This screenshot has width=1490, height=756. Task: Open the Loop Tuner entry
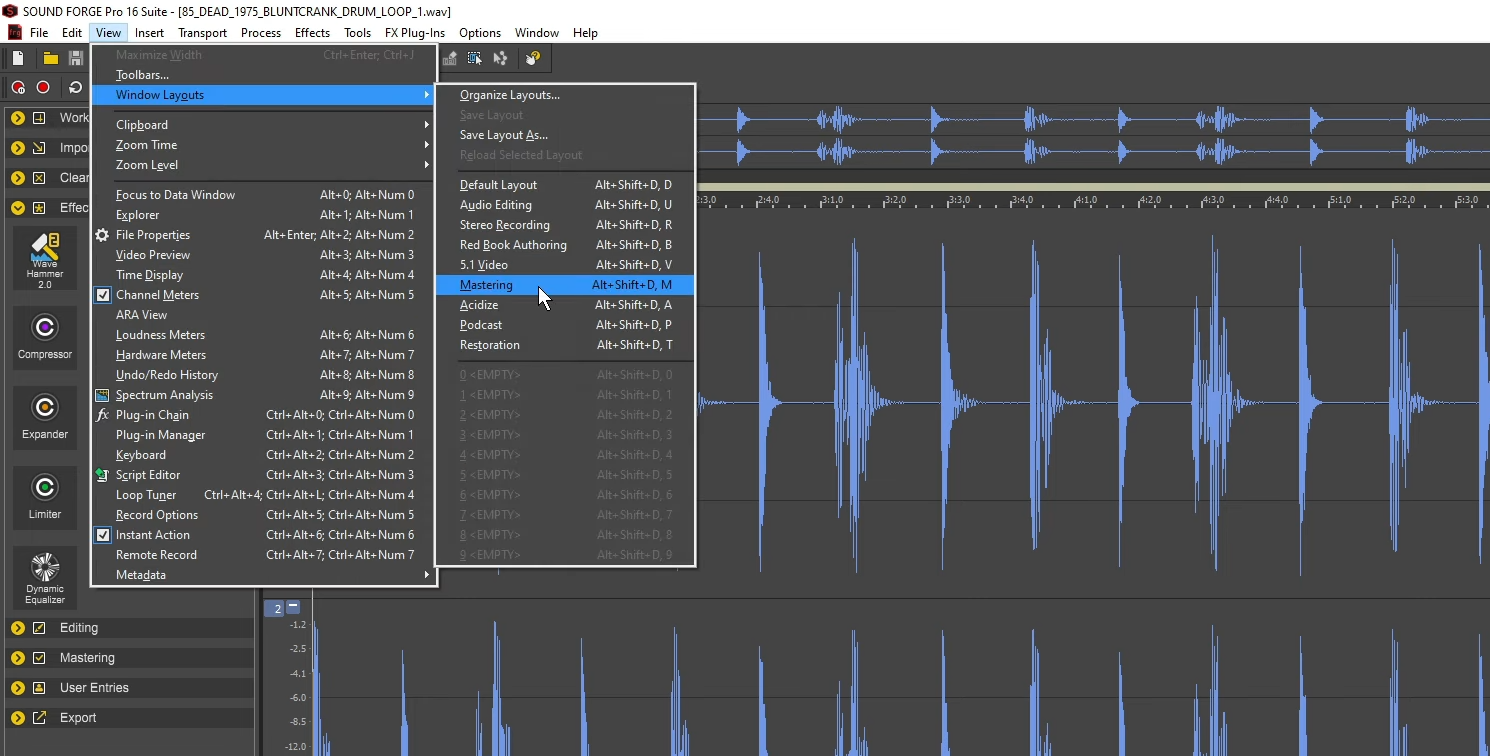(264, 495)
